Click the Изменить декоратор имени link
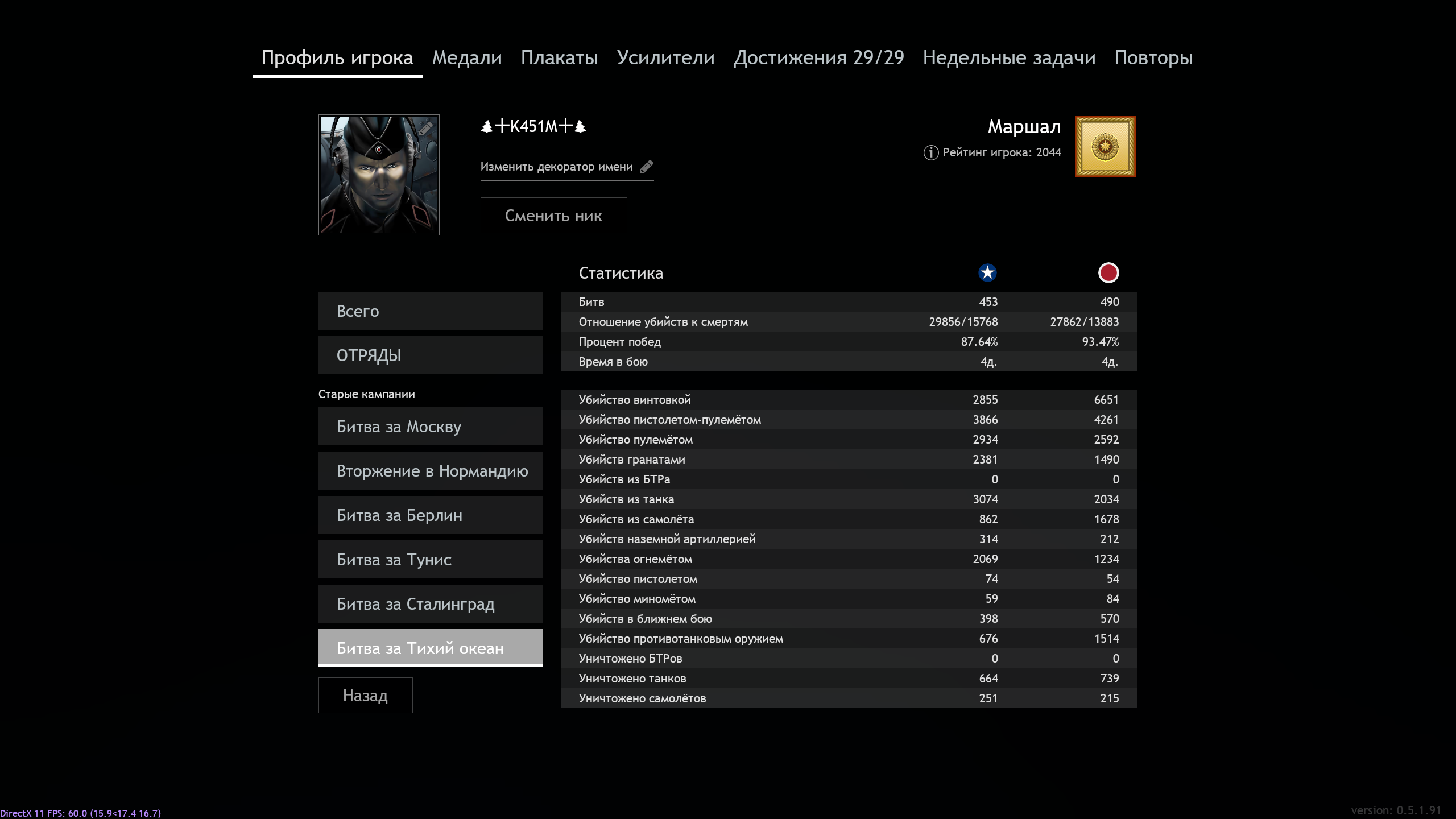Screen dimensions: 1456x819 [556, 167]
